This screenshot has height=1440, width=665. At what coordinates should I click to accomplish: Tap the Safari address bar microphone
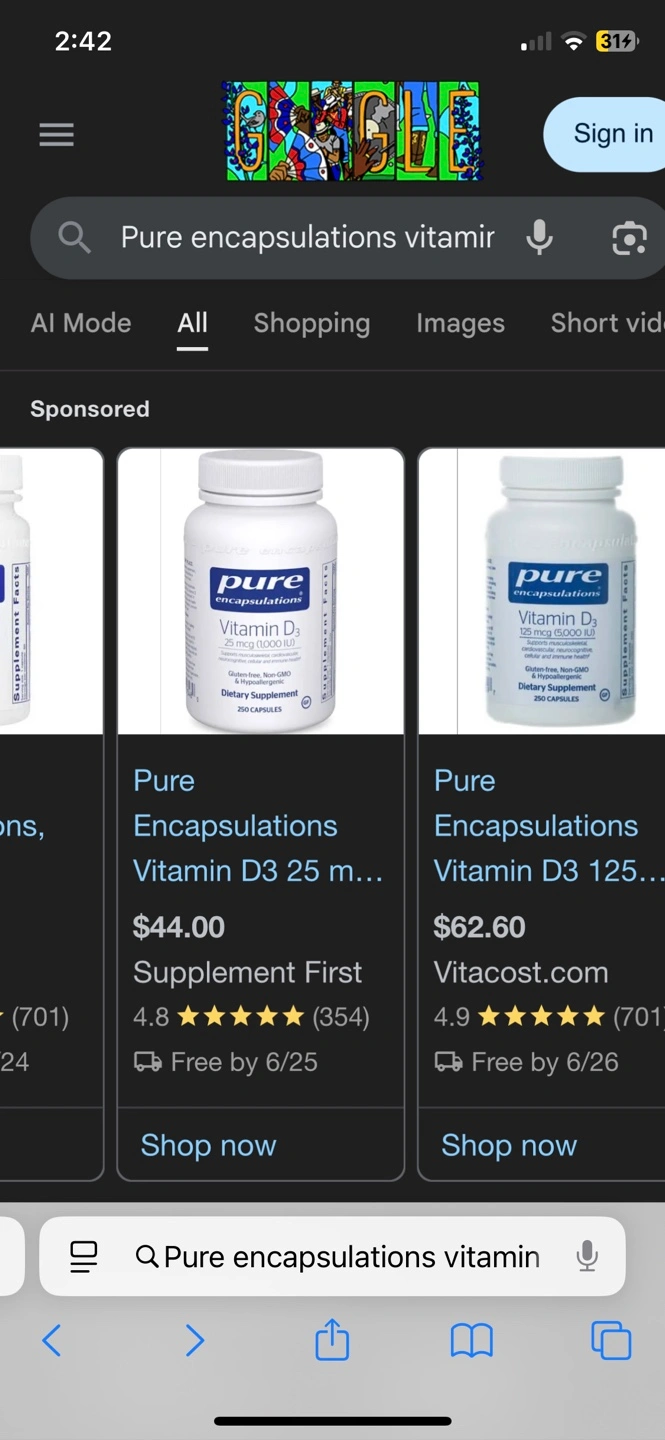pyautogui.click(x=587, y=1256)
